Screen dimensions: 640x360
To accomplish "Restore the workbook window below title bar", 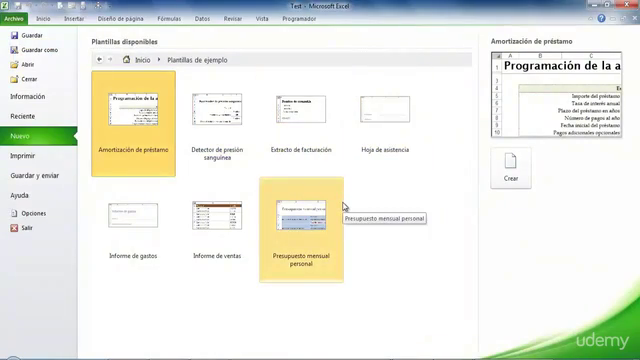I will pyautogui.click(x=623, y=18).
